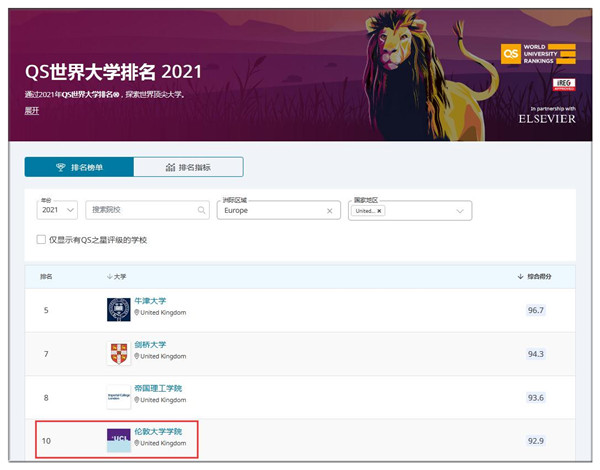This screenshot has width=600, height=470.
Task: Click the location pin beside Imperial's United Kingdom
Action: [x=137, y=400]
